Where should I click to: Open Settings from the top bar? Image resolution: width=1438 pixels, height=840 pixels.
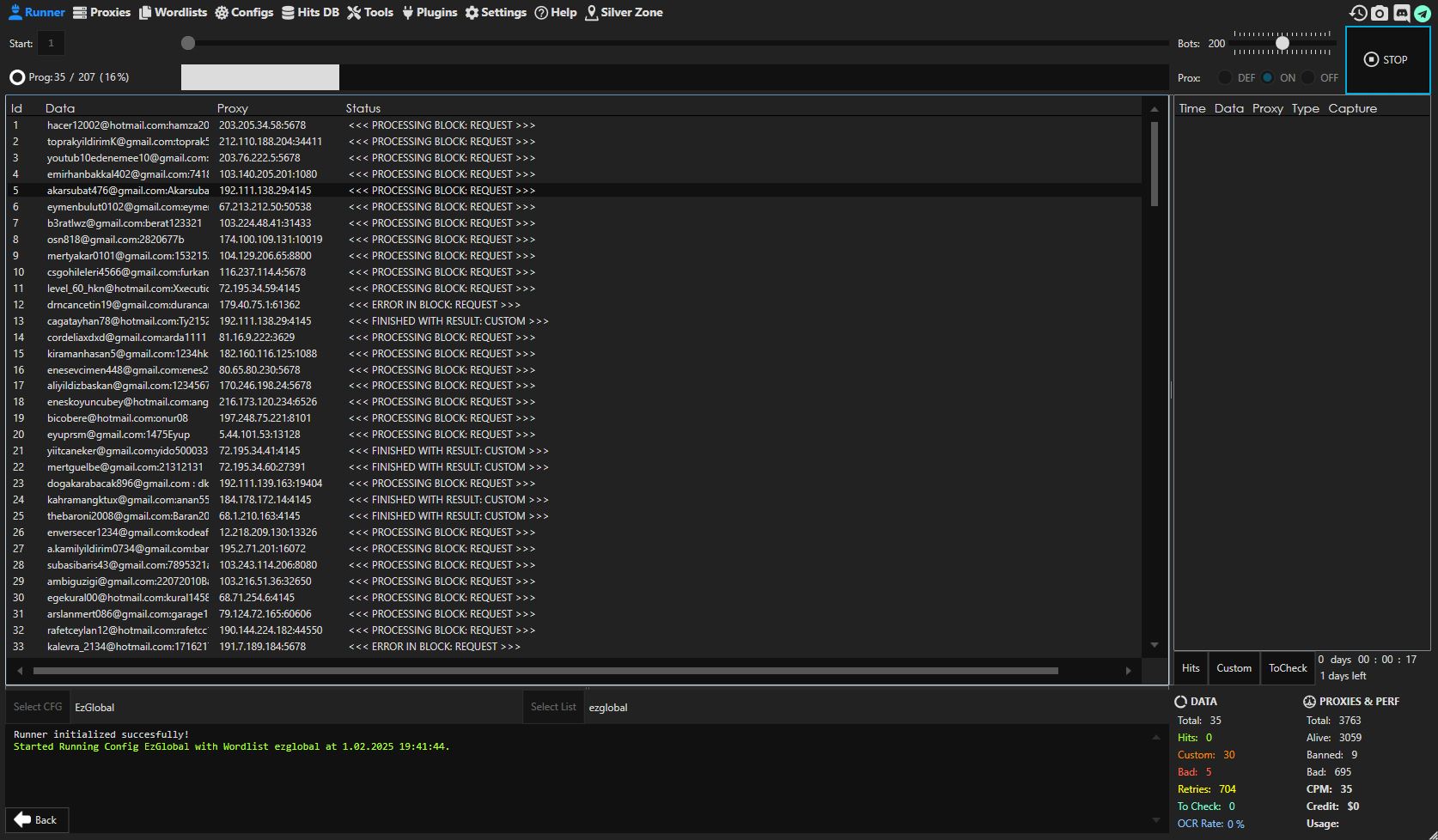(x=496, y=12)
